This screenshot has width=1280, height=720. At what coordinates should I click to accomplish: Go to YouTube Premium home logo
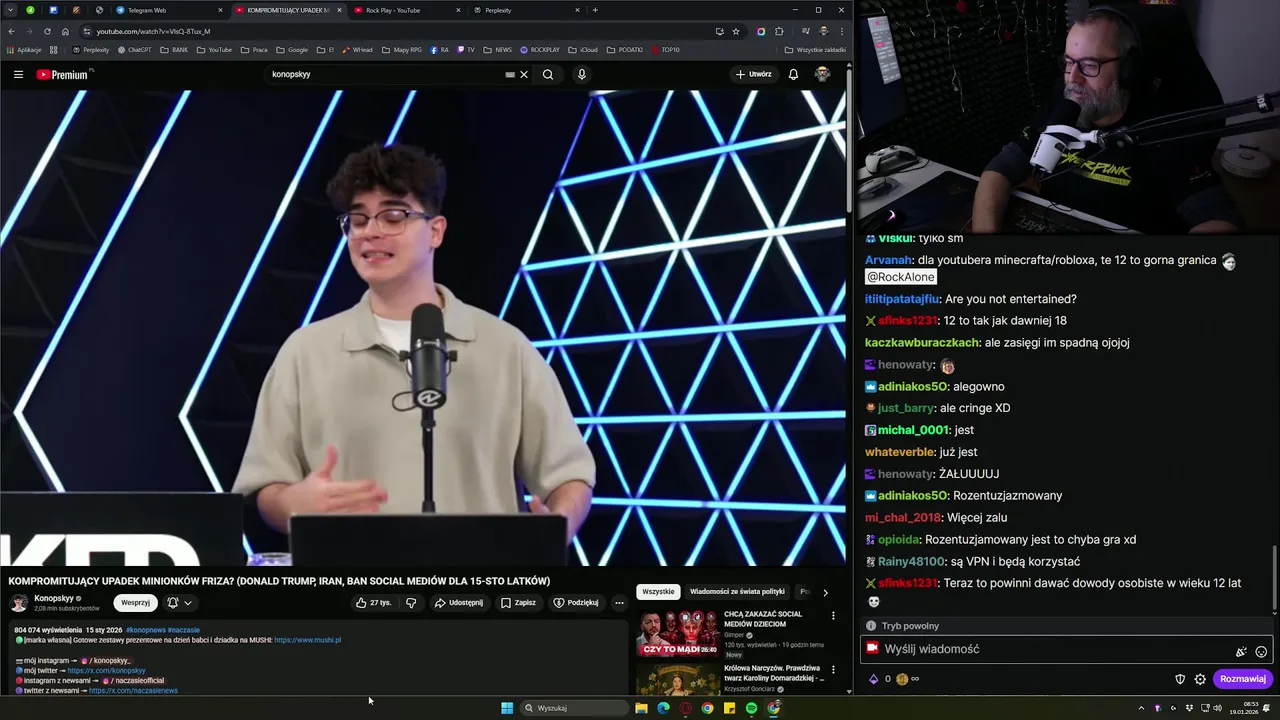pos(62,74)
